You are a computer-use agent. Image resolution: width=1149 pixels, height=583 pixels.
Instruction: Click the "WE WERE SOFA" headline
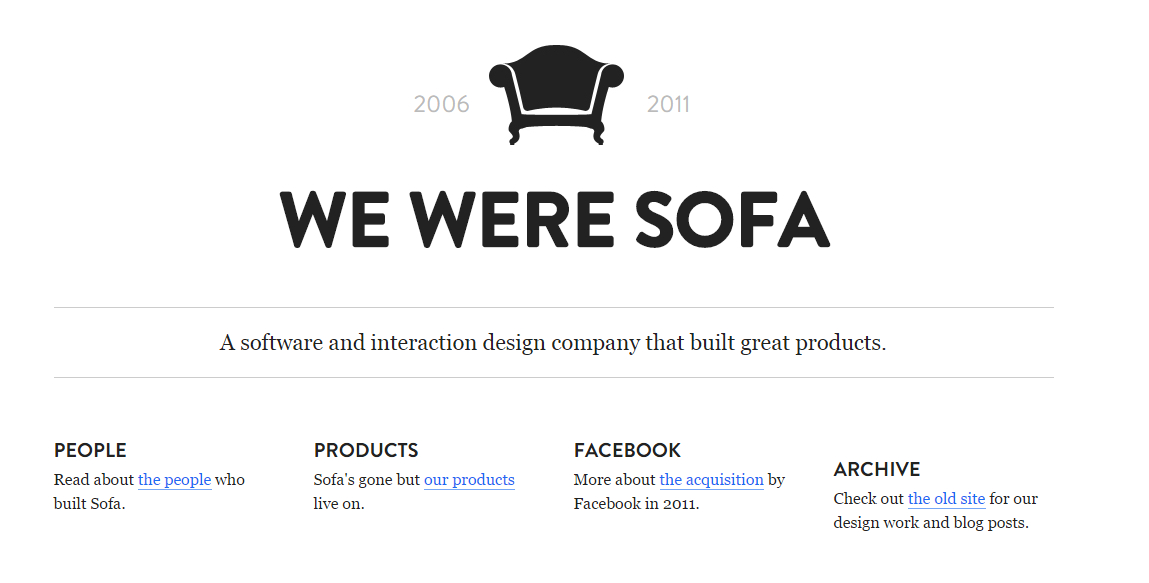[x=554, y=219]
